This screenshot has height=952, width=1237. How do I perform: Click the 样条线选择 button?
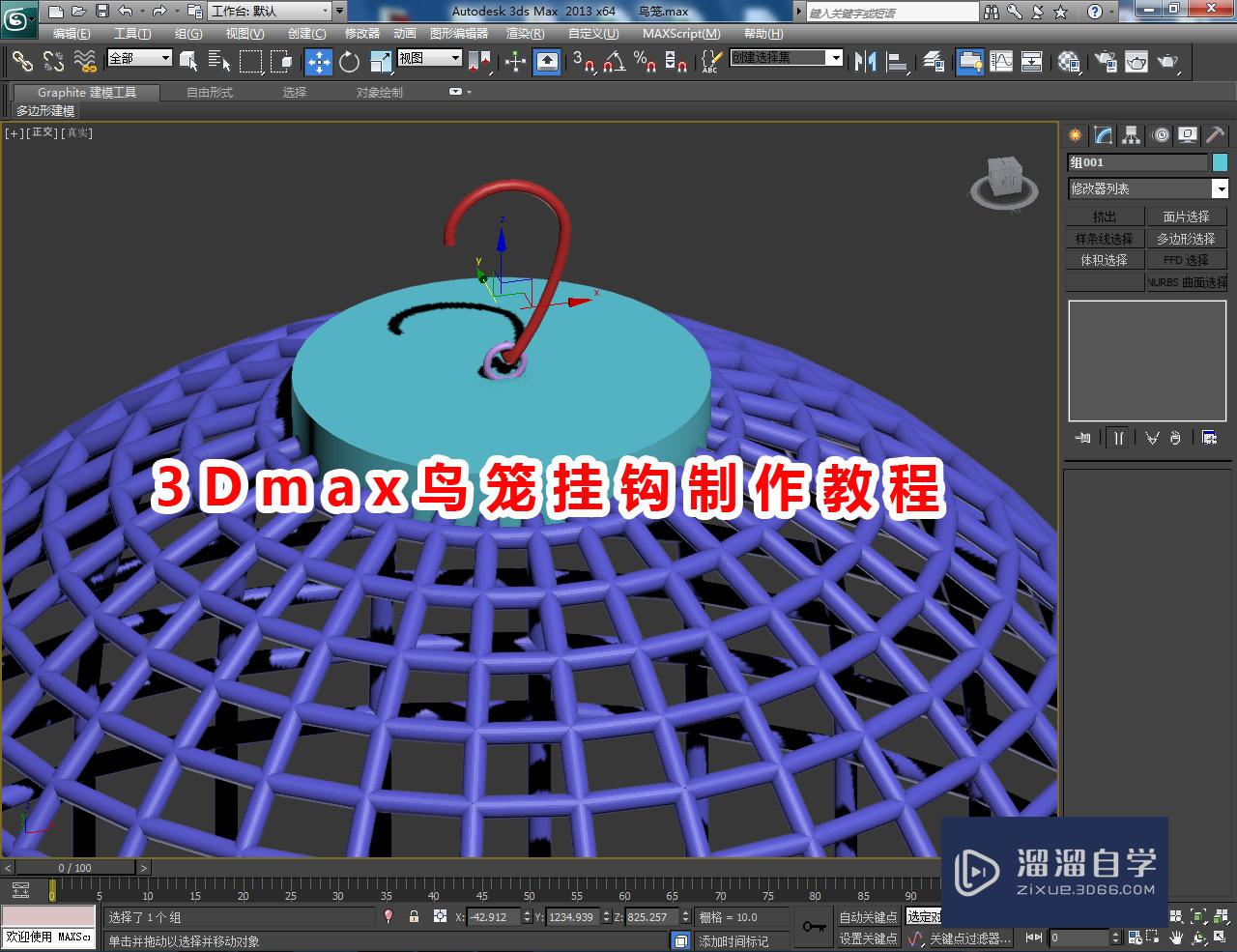click(x=1105, y=239)
